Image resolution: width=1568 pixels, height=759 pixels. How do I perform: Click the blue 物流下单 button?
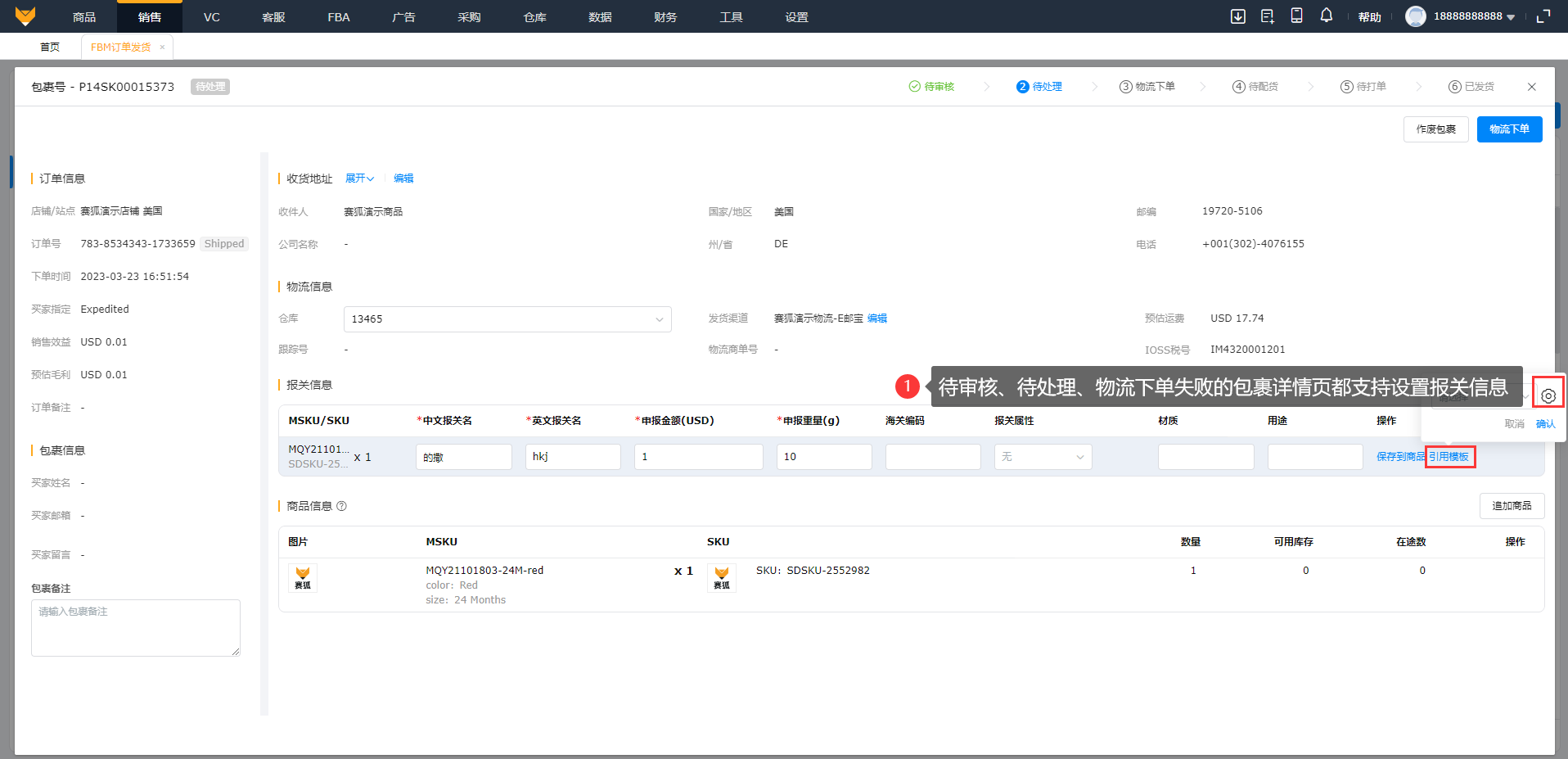[1508, 129]
